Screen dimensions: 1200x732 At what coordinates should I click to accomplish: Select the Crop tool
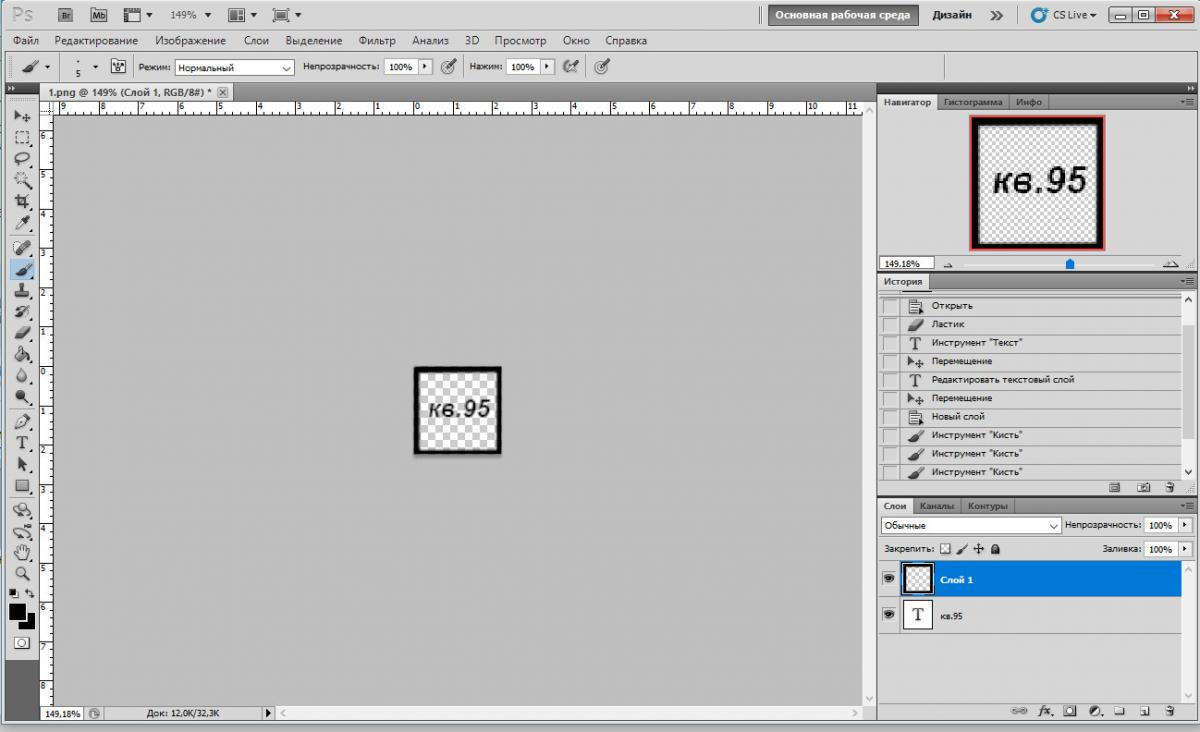tap(22, 202)
